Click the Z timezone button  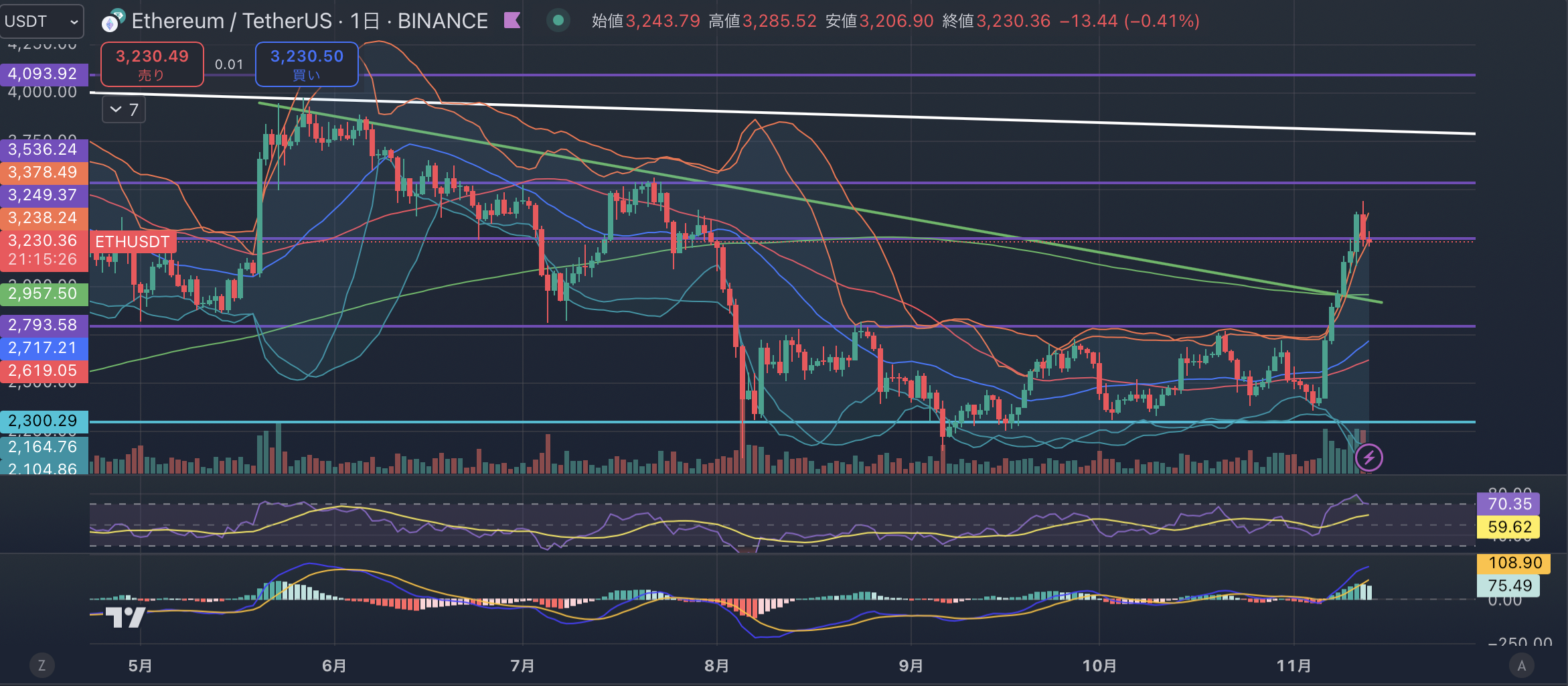tap(42, 665)
